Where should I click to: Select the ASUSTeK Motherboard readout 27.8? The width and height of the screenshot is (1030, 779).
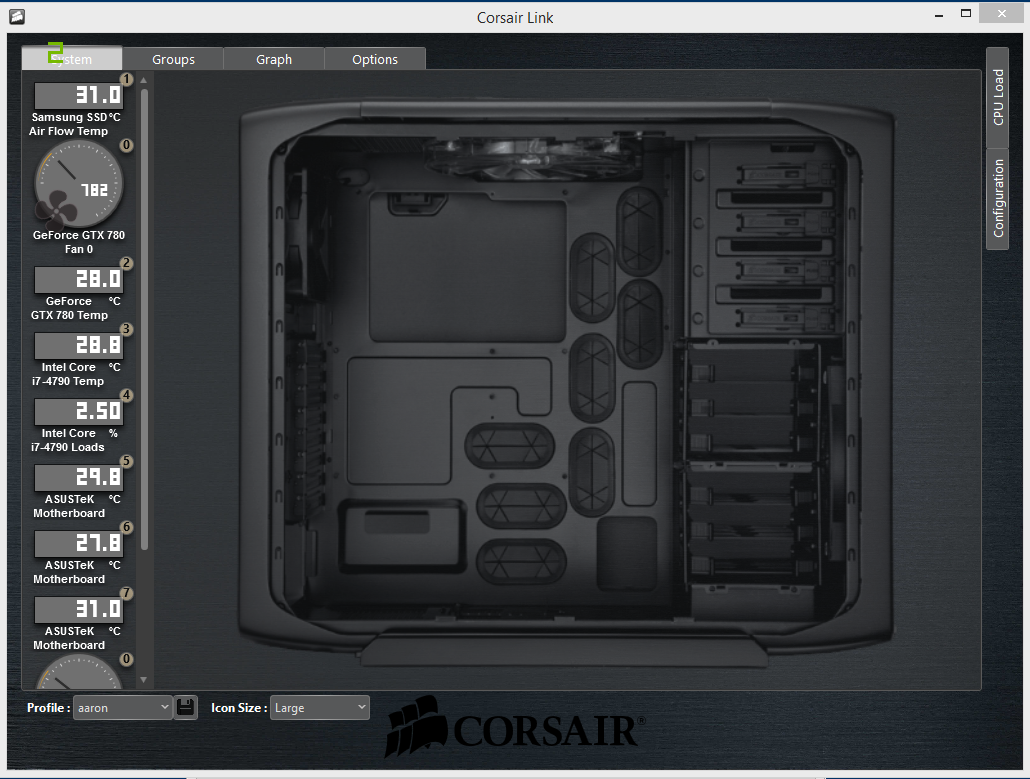point(78,543)
